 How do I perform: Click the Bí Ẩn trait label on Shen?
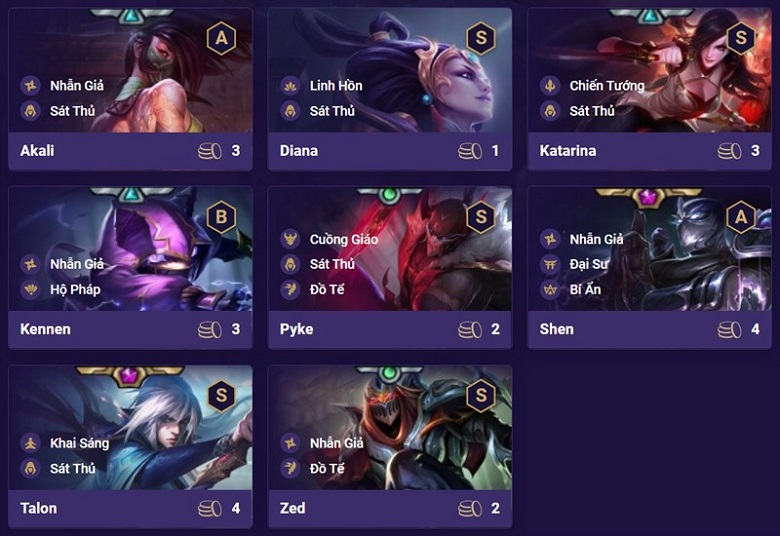point(585,289)
